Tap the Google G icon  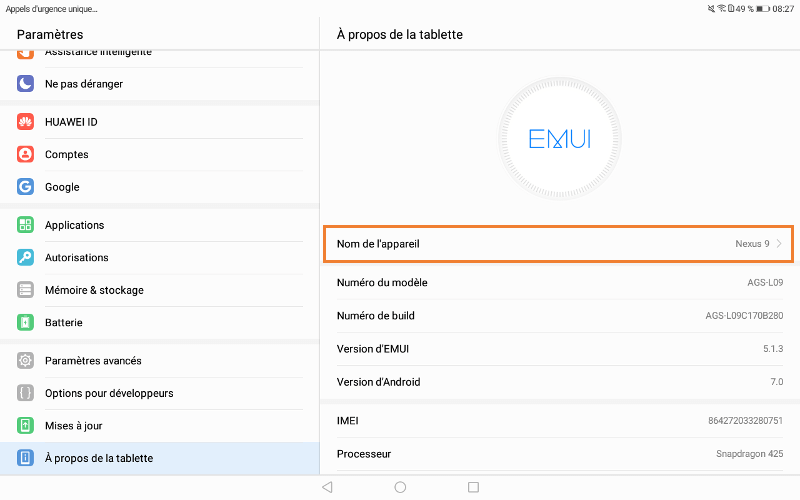tap(25, 187)
